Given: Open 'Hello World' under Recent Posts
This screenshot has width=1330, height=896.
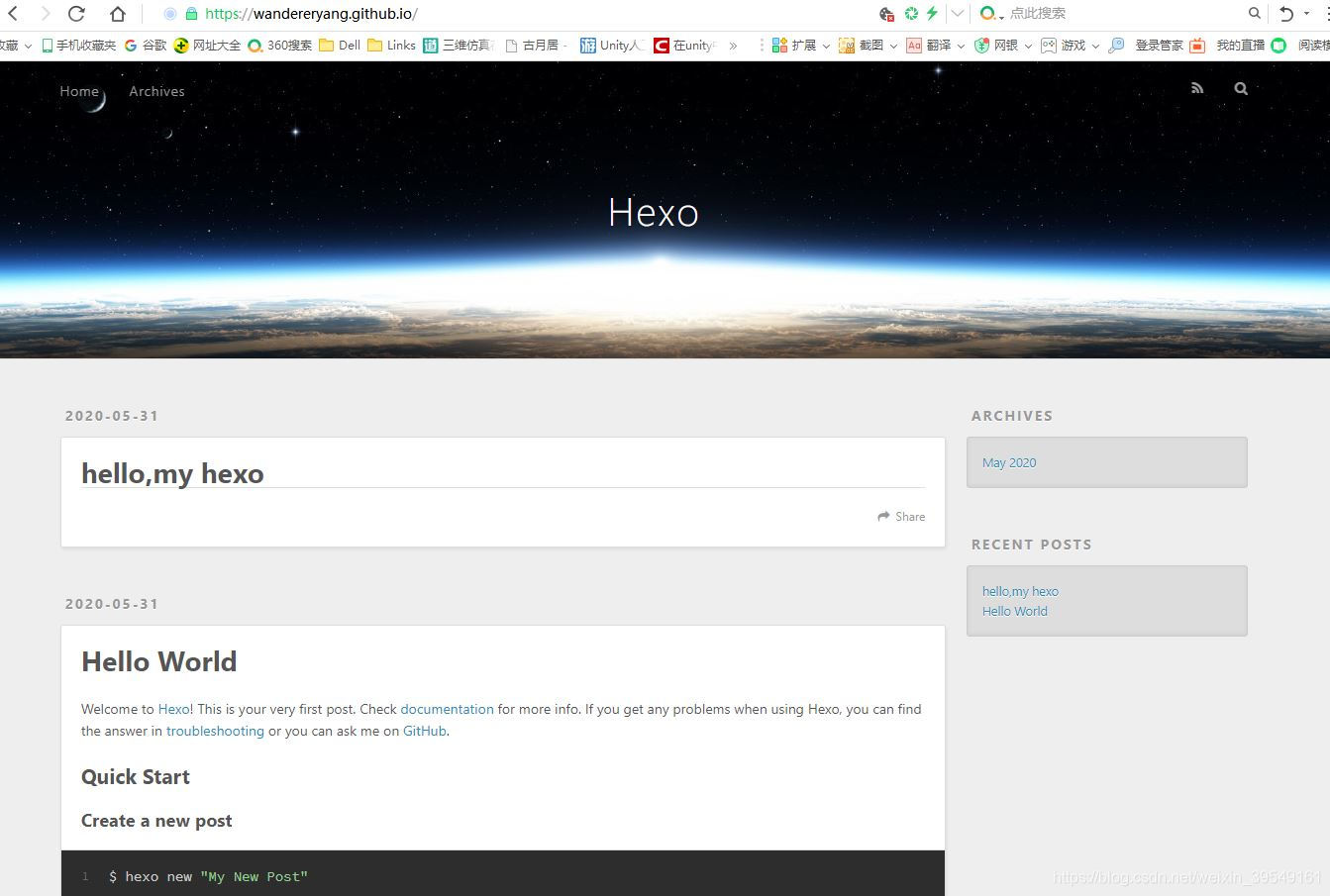Looking at the screenshot, I should [x=1014, y=611].
